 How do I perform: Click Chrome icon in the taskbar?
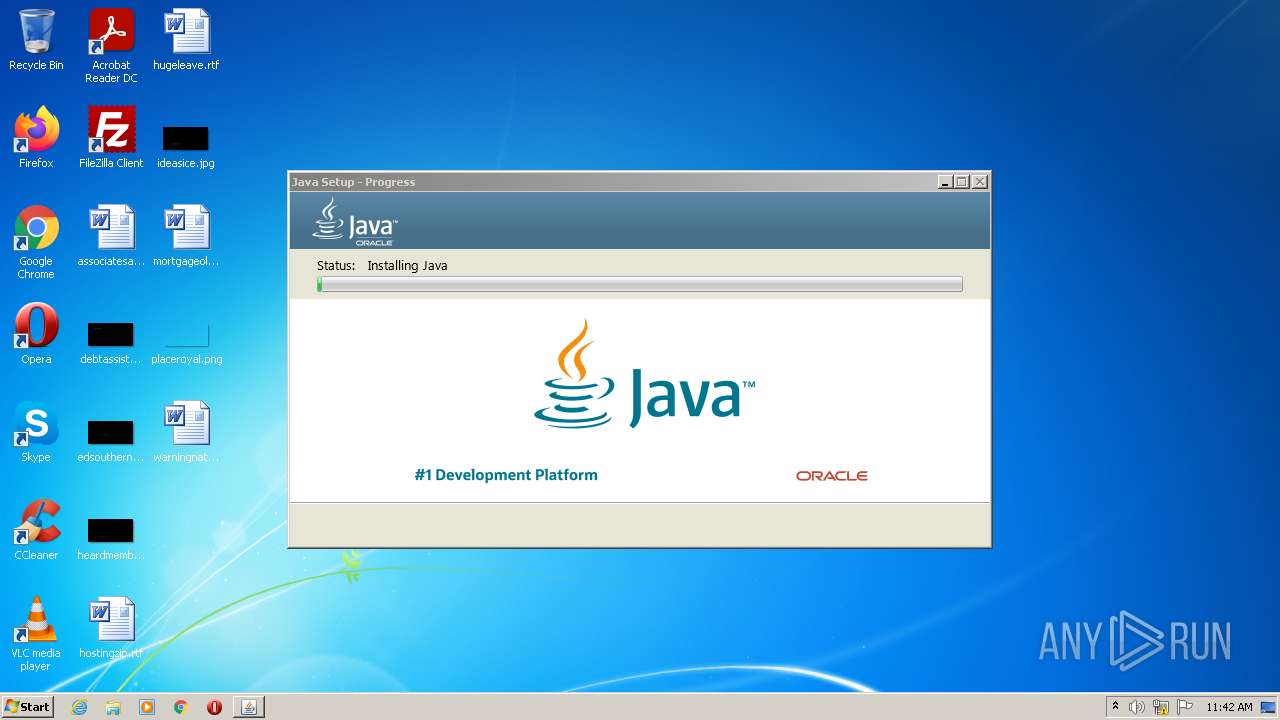(181, 707)
